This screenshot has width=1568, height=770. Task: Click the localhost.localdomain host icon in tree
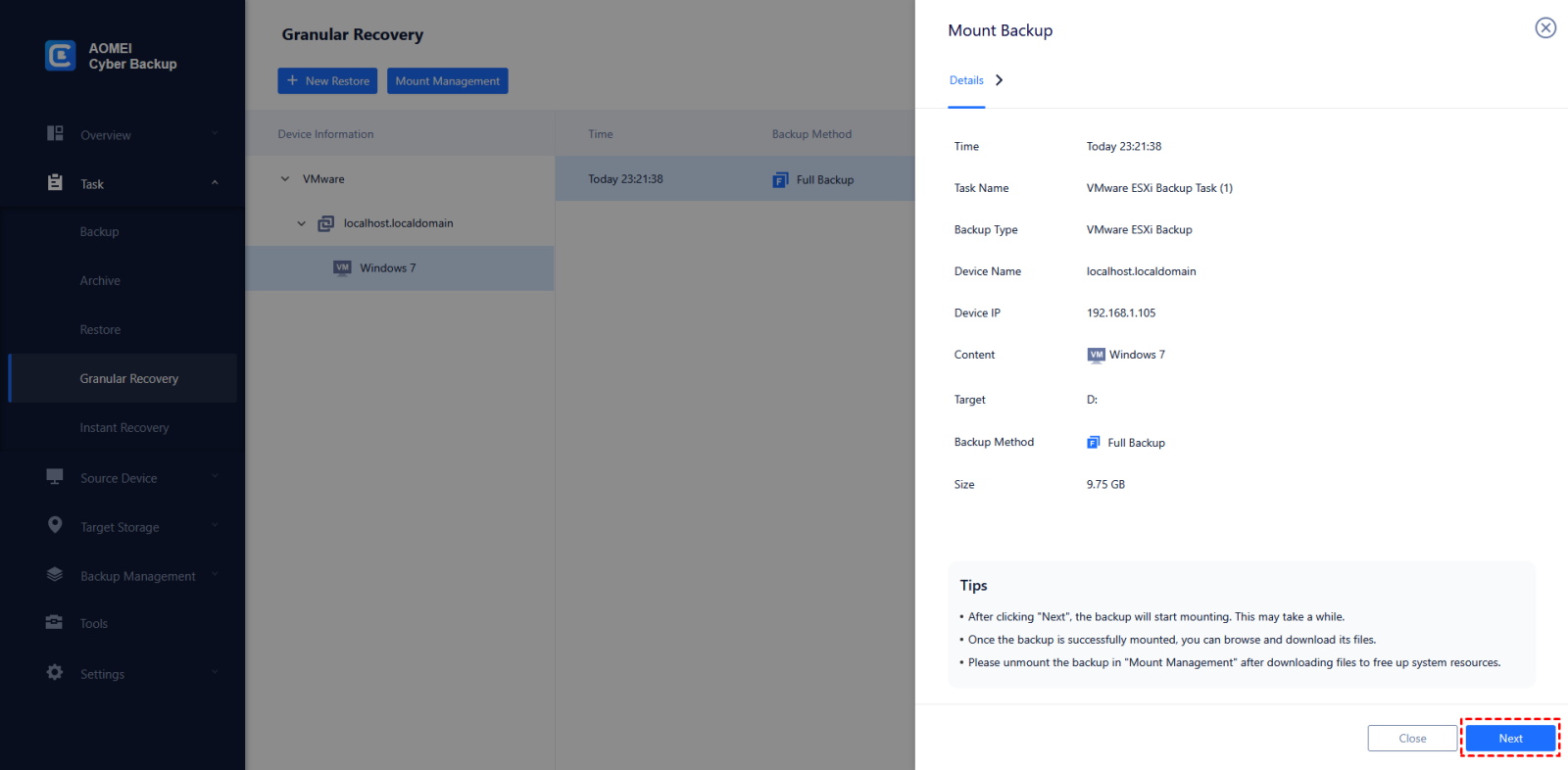tap(326, 223)
